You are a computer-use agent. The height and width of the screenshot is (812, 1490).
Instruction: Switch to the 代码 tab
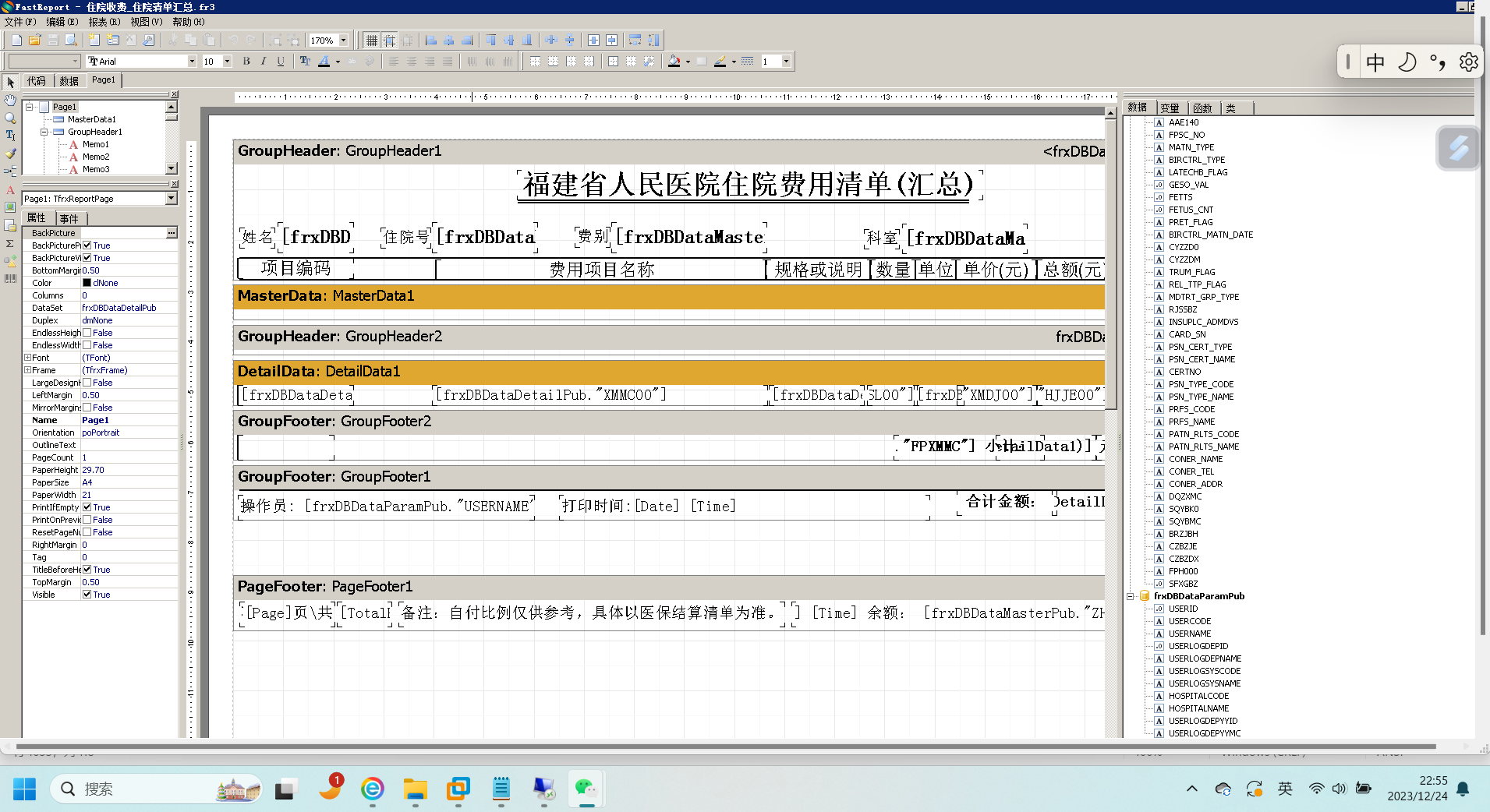tap(37, 81)
